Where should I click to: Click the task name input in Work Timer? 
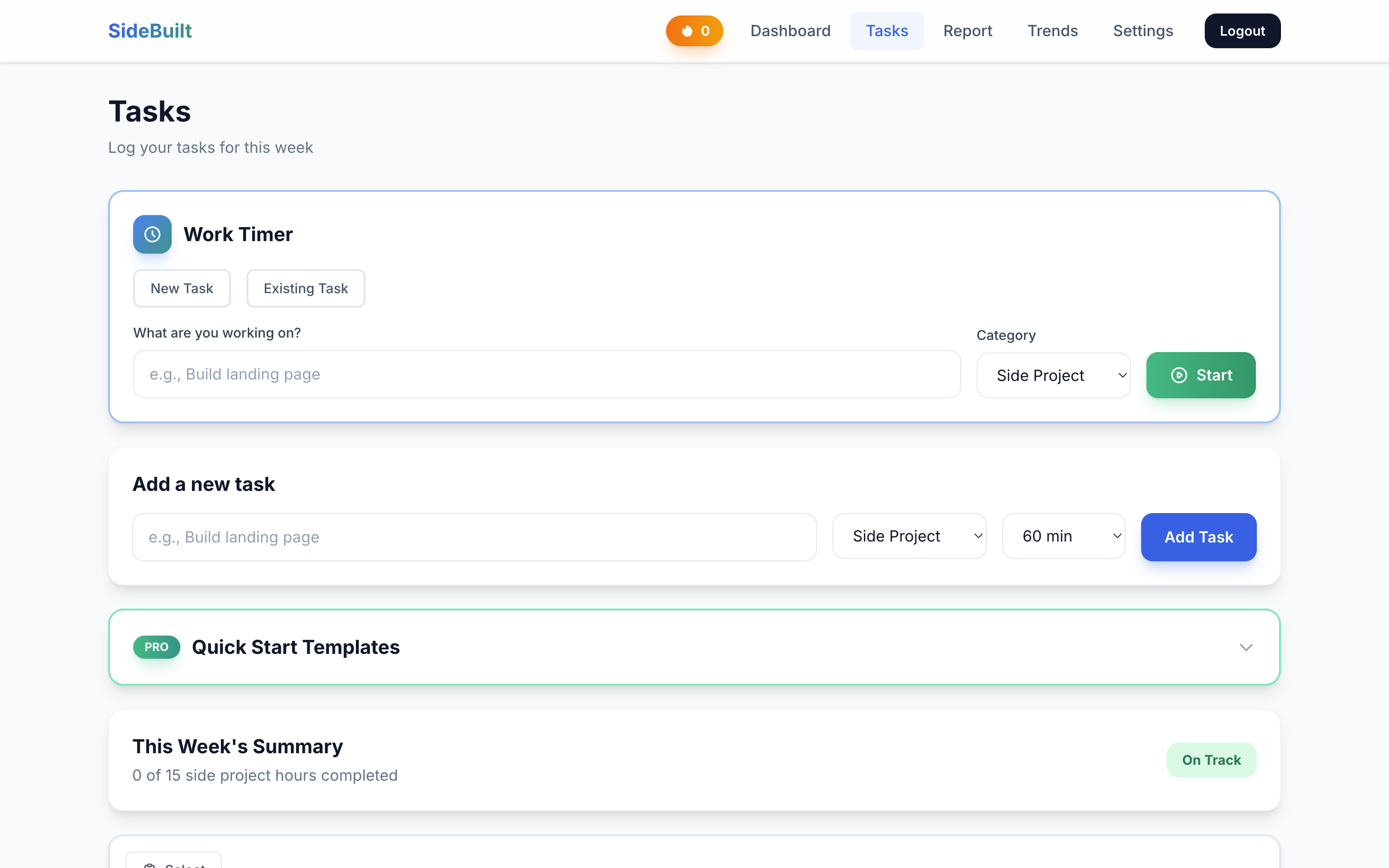(x=546, y=374)
